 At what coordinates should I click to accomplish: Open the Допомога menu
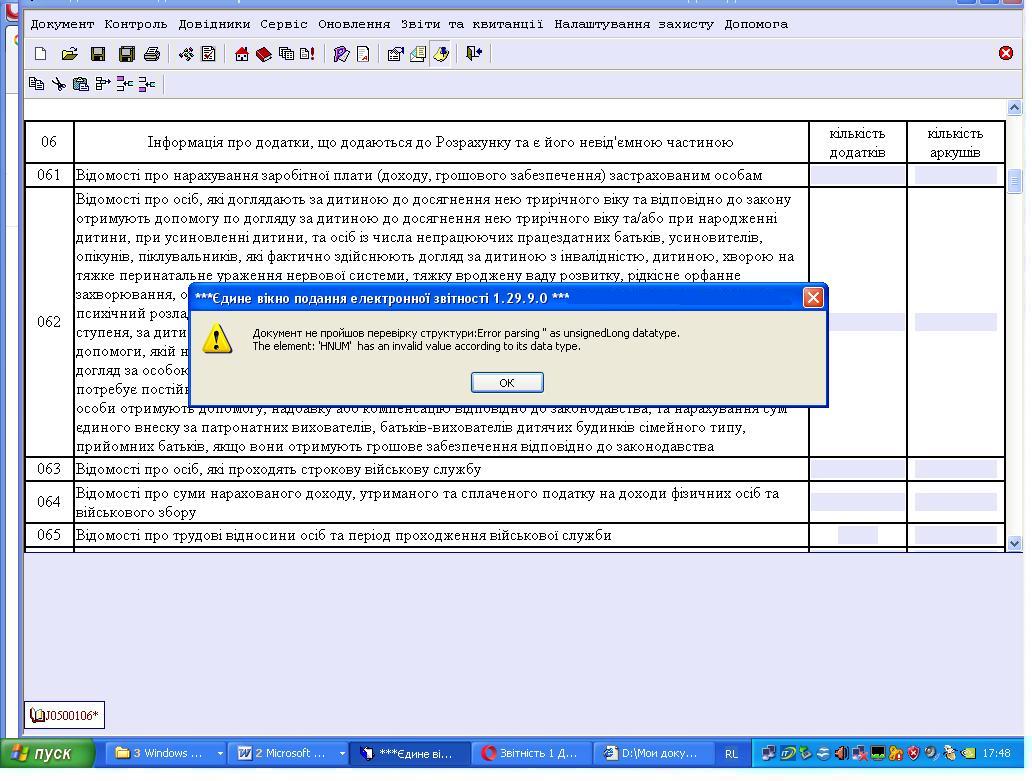pyautogui.click(x=756, y=24)
